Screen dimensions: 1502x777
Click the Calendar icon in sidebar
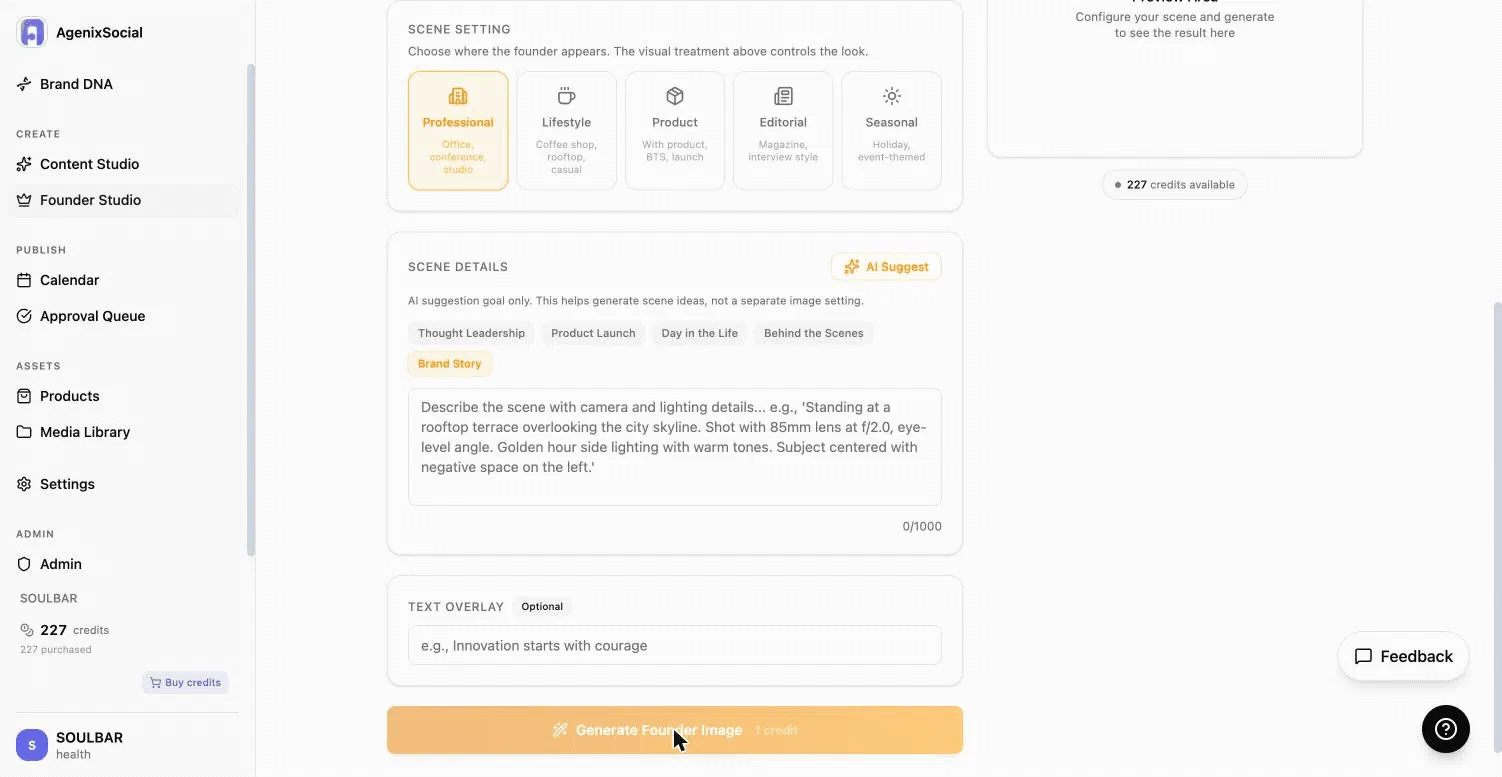[24, 280]
